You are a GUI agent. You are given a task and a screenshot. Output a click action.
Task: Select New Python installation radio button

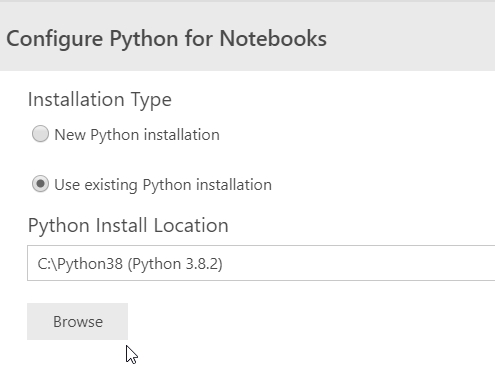point(40,134)
